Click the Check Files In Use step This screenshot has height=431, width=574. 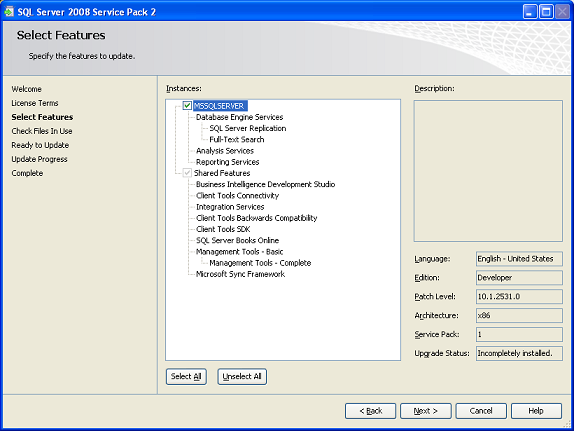42,131
